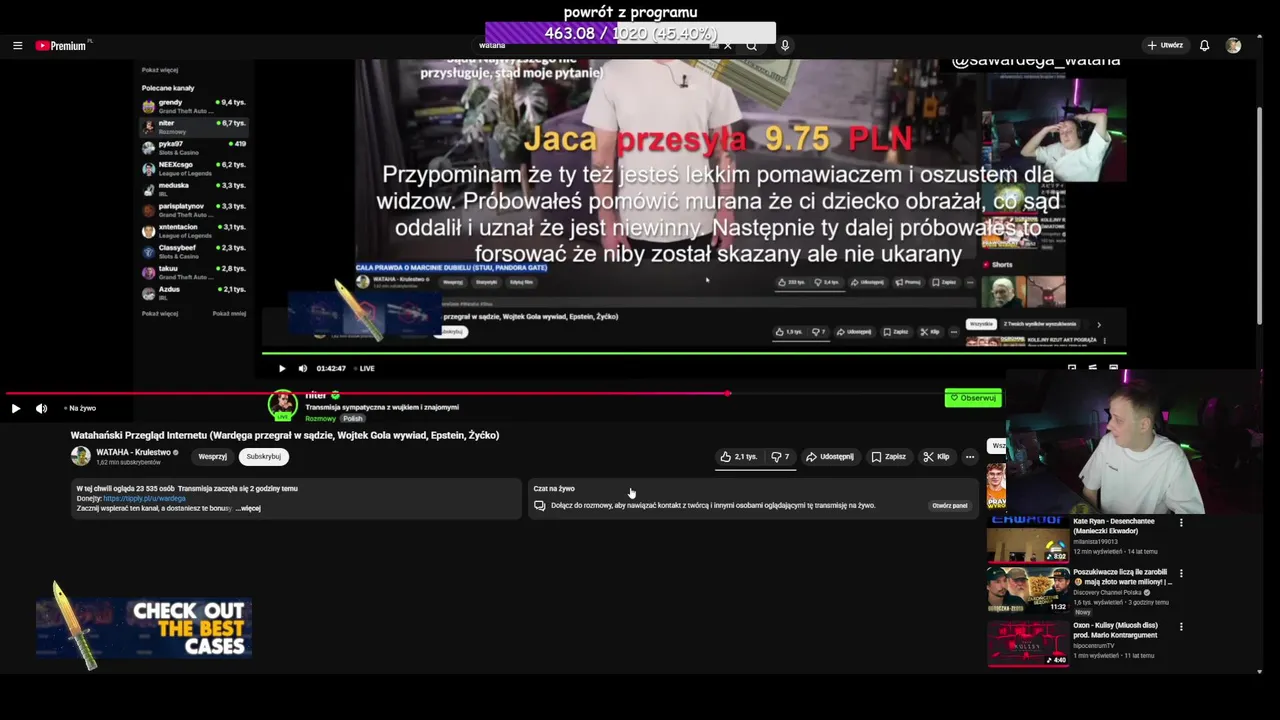Open live chat with Otwórz panel

click(x=950, y=505)
